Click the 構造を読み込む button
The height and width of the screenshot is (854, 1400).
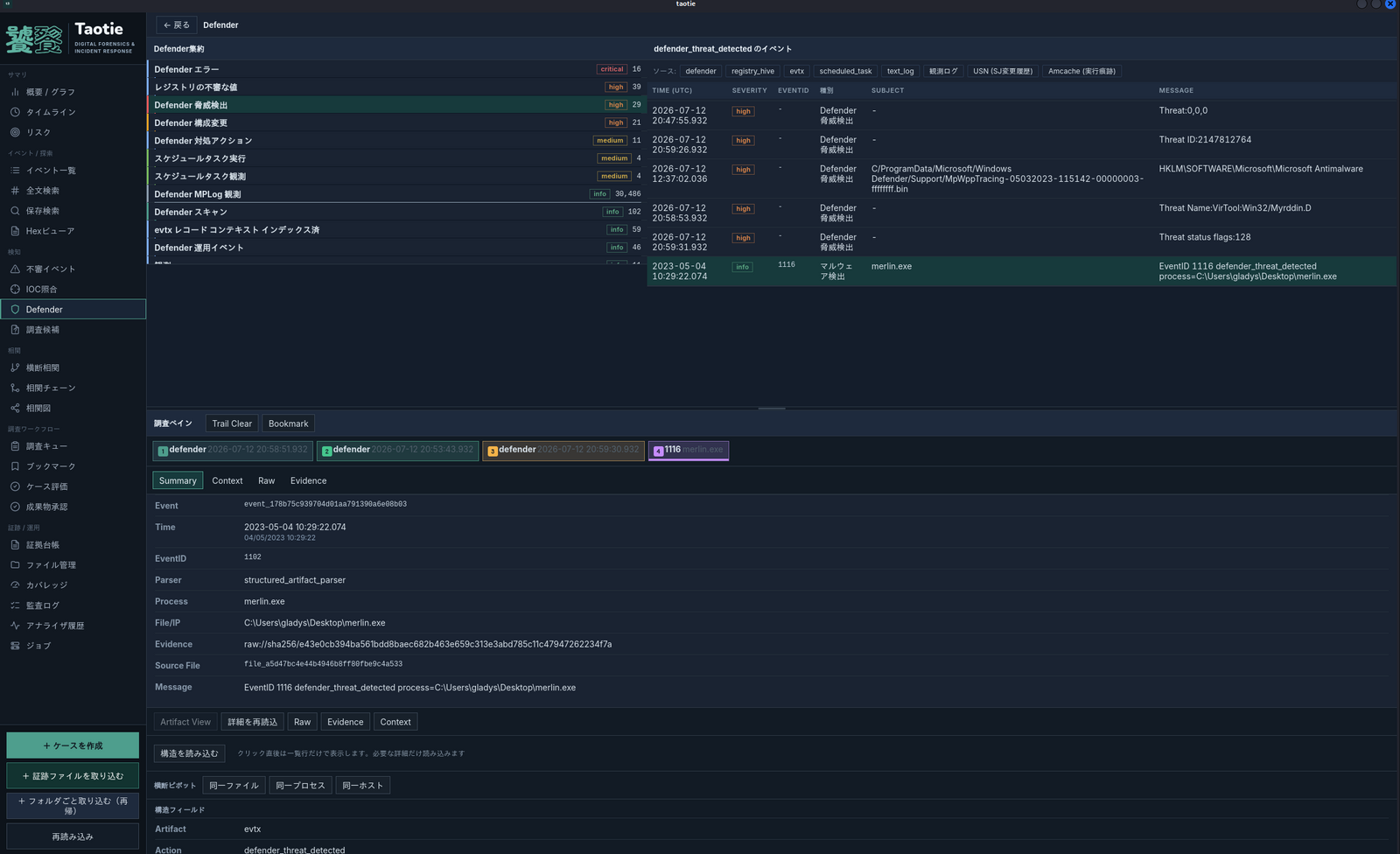(x=190, y=753)
